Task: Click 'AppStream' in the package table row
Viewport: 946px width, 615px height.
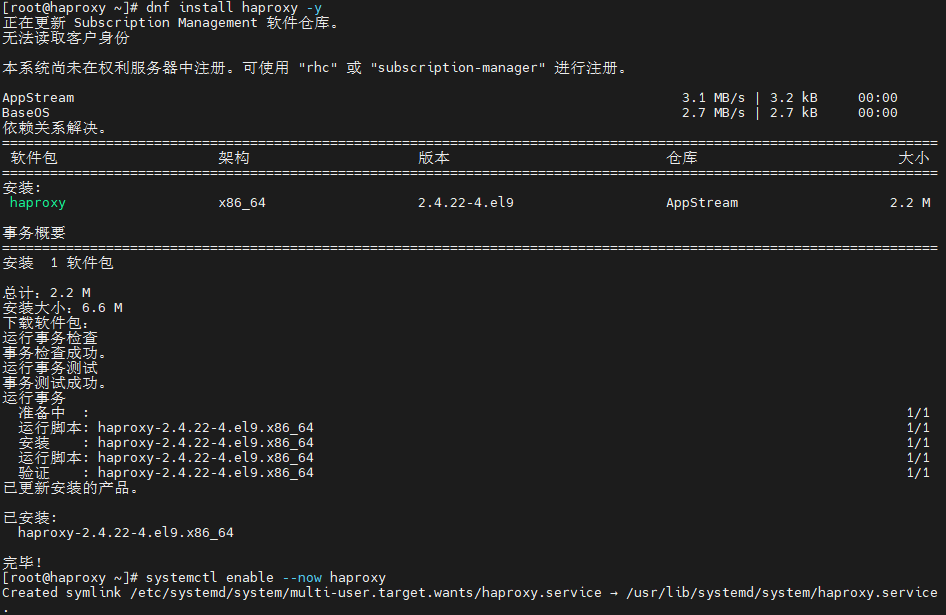Action: point(702,203)
